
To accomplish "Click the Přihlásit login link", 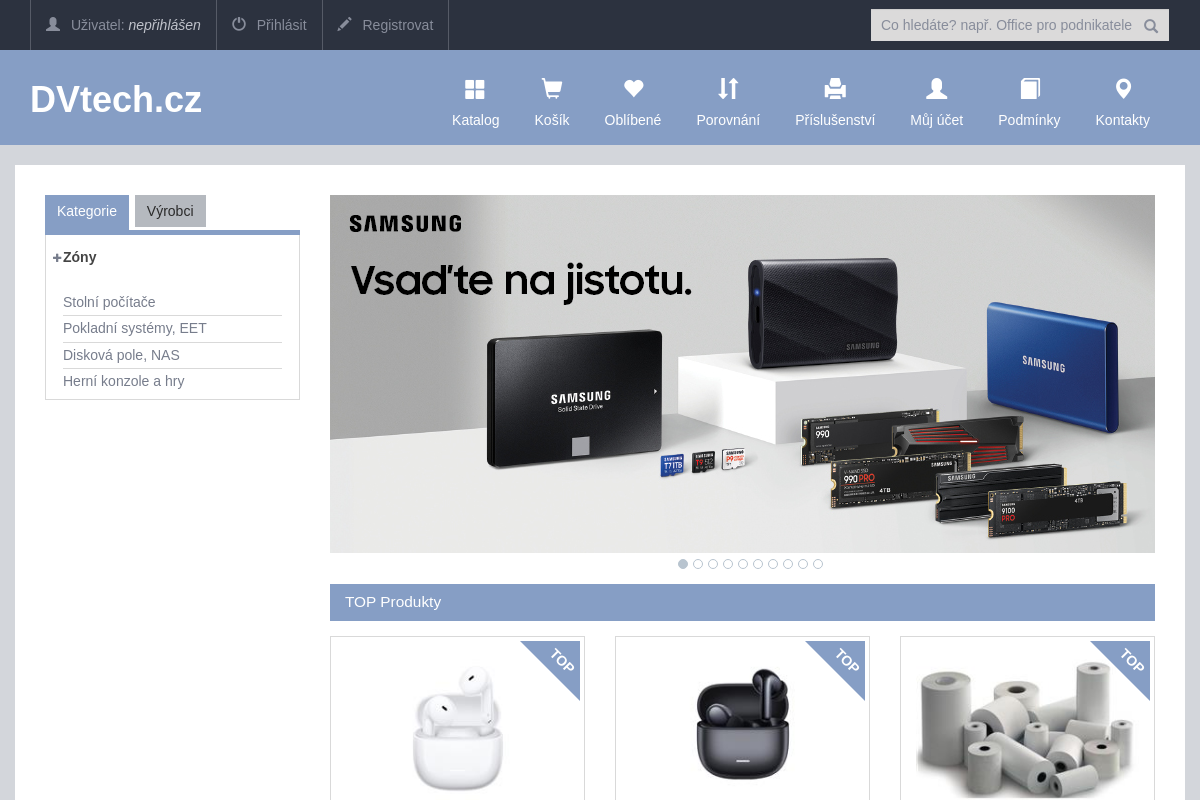I will coord(281,25).
